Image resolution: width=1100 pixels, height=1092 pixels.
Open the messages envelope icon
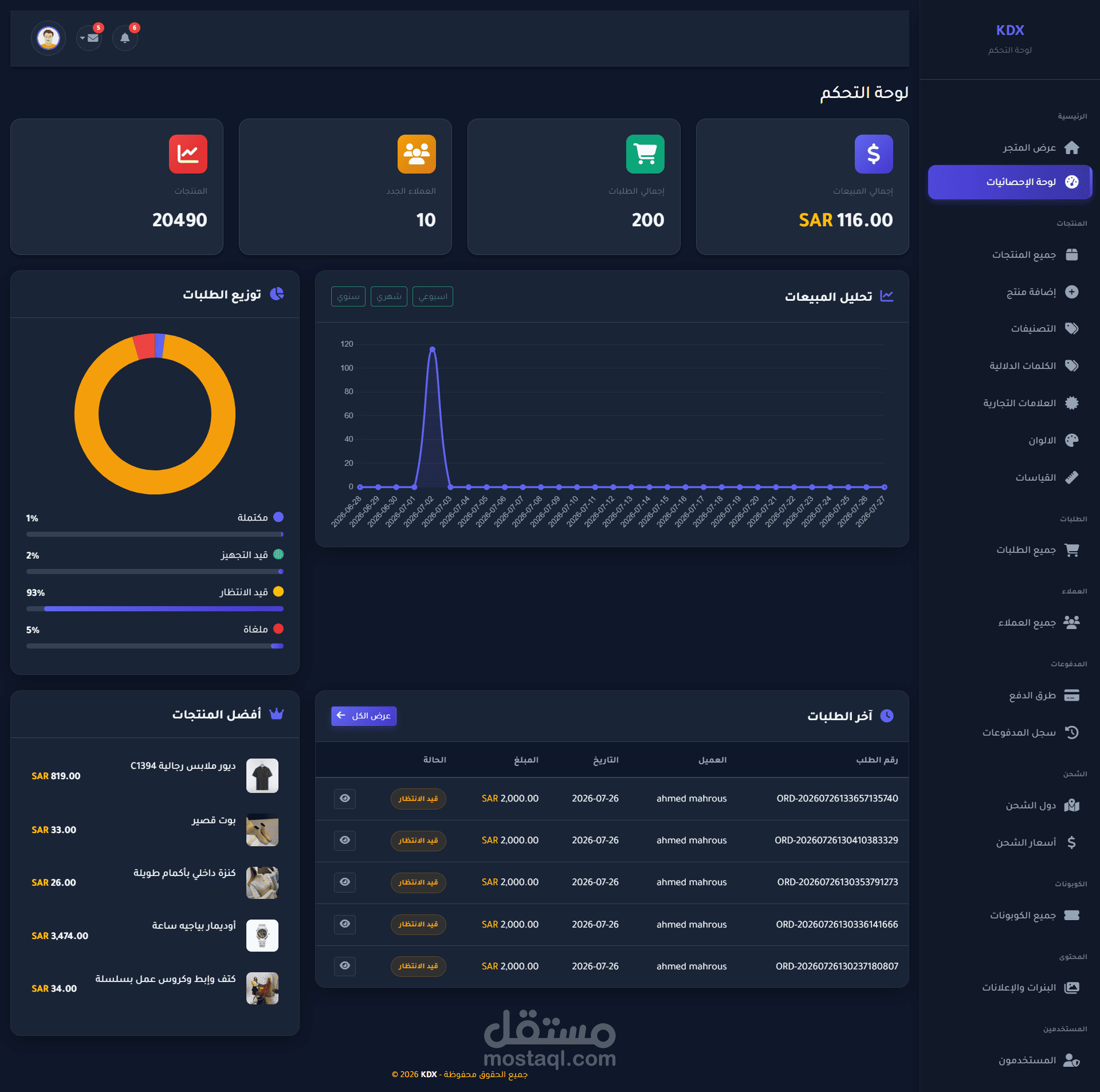point(89,38)
